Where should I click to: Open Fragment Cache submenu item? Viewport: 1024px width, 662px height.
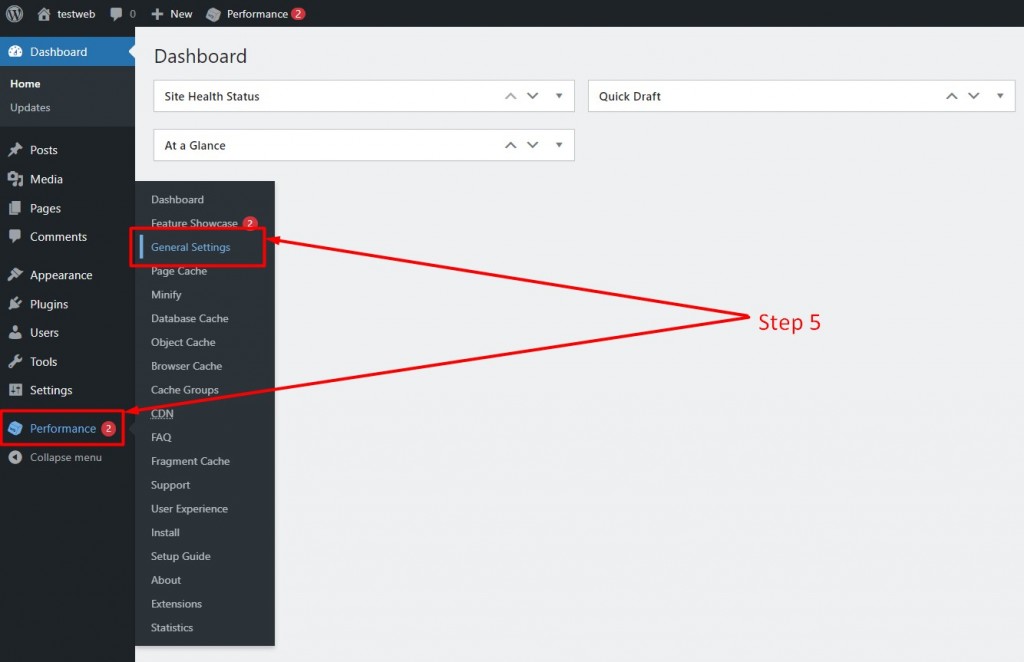pyautogui.click(x=190, y=461)
